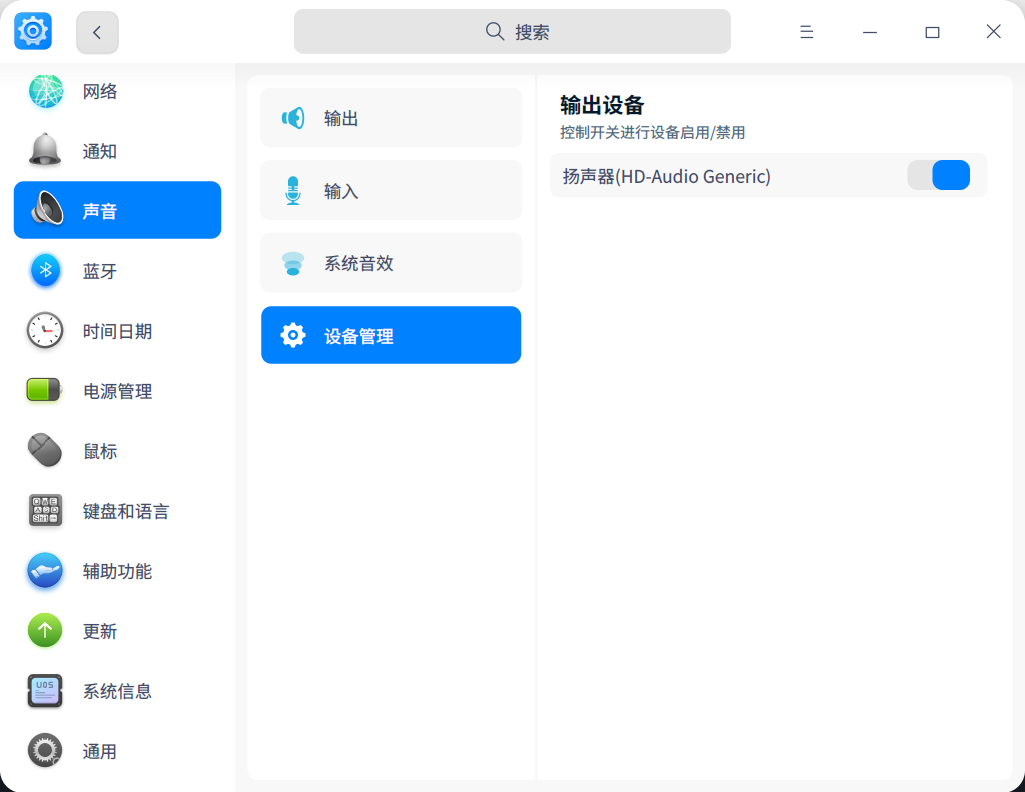Disable the 扬声器(HD-Audio Generic) speaker switch
The image size is (1025, 792).
coord(939,175)
